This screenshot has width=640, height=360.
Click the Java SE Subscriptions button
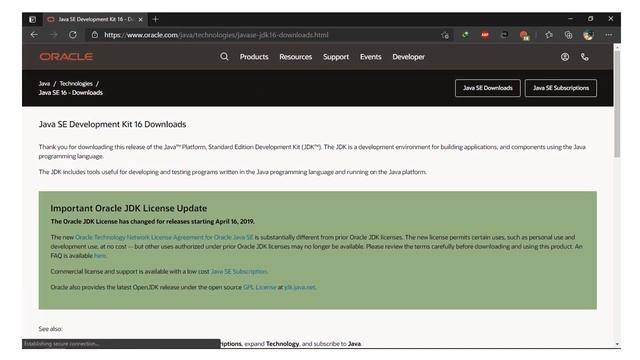tap(561, 88)
